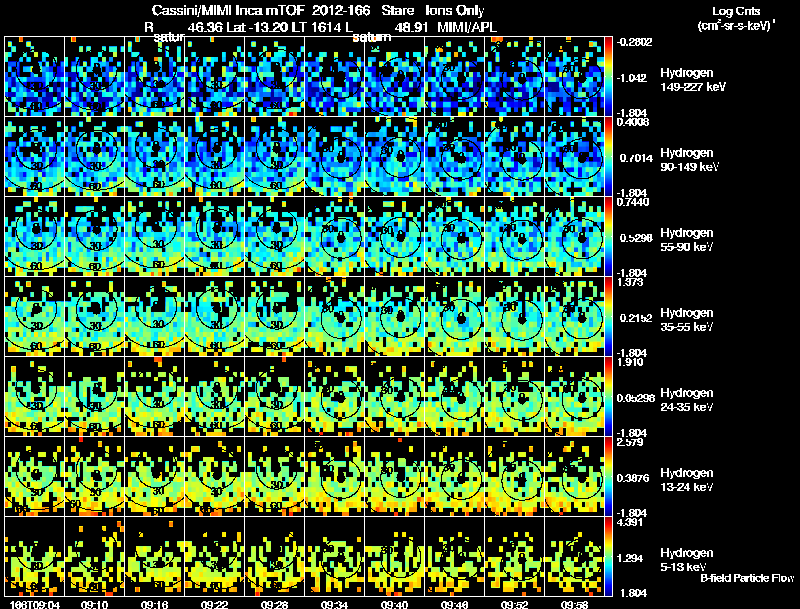Click the B-field Particle Flow text
This screenshot has width=800, height=609.
pos(747,578)
